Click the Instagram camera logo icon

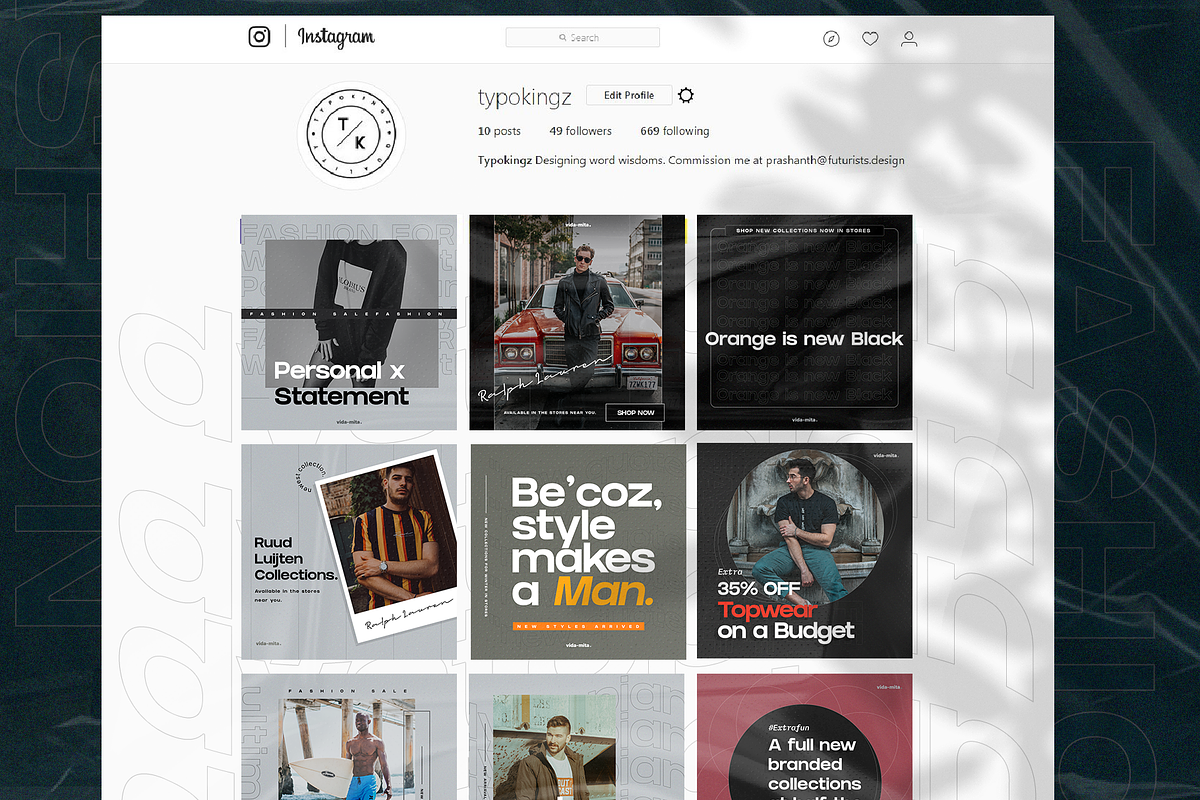(x=259, y=37)
